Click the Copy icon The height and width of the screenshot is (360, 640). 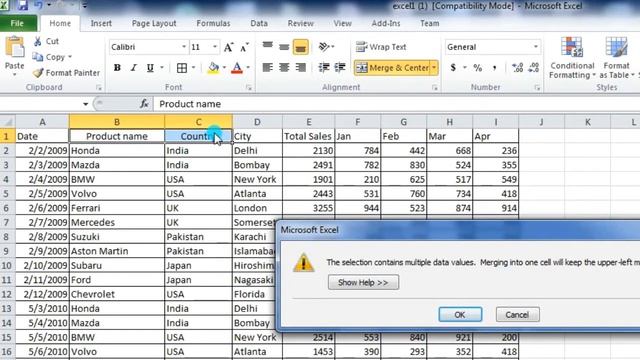[38, 57]
